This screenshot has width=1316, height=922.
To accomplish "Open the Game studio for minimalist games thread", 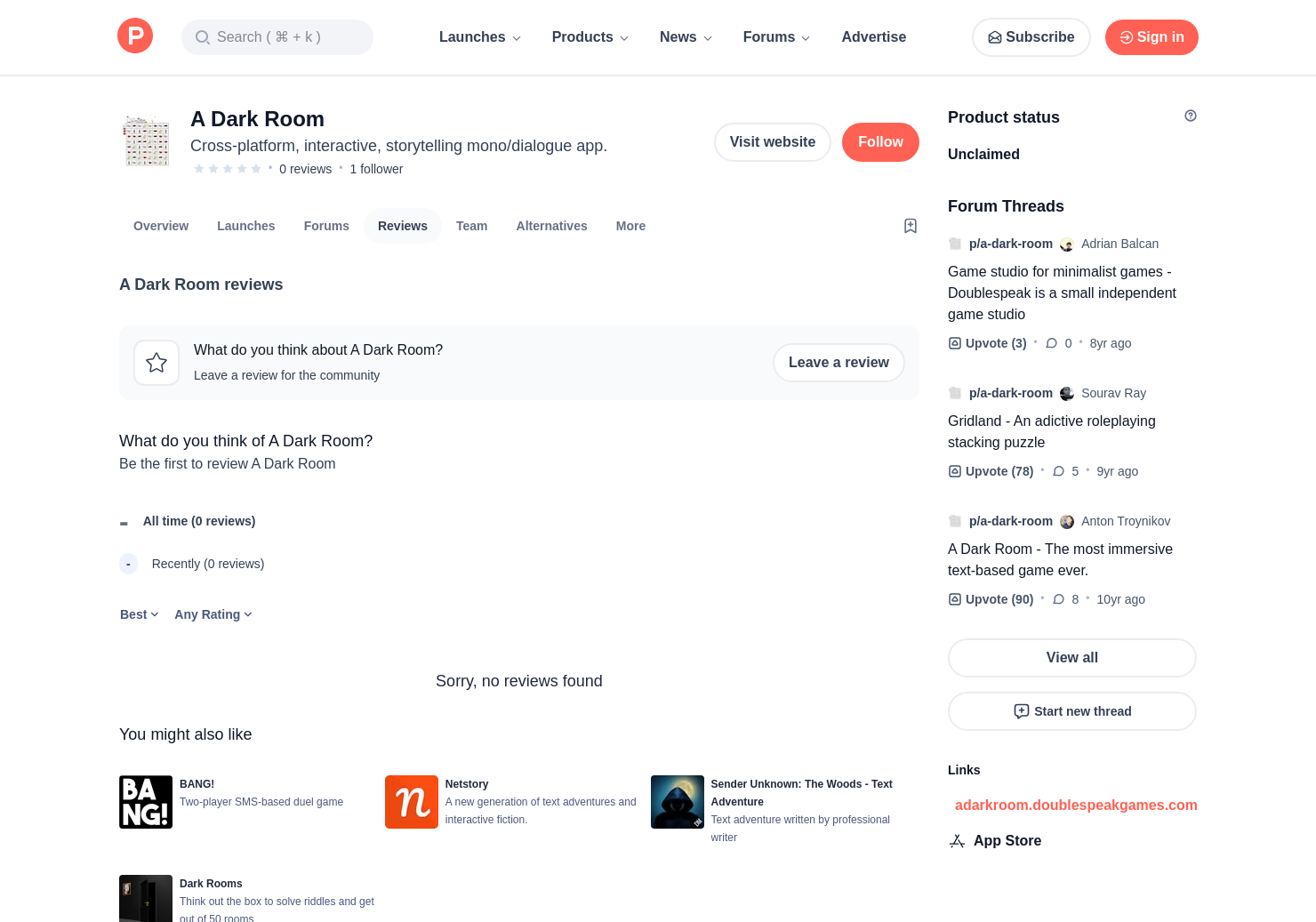I will tap(1063, 293).
